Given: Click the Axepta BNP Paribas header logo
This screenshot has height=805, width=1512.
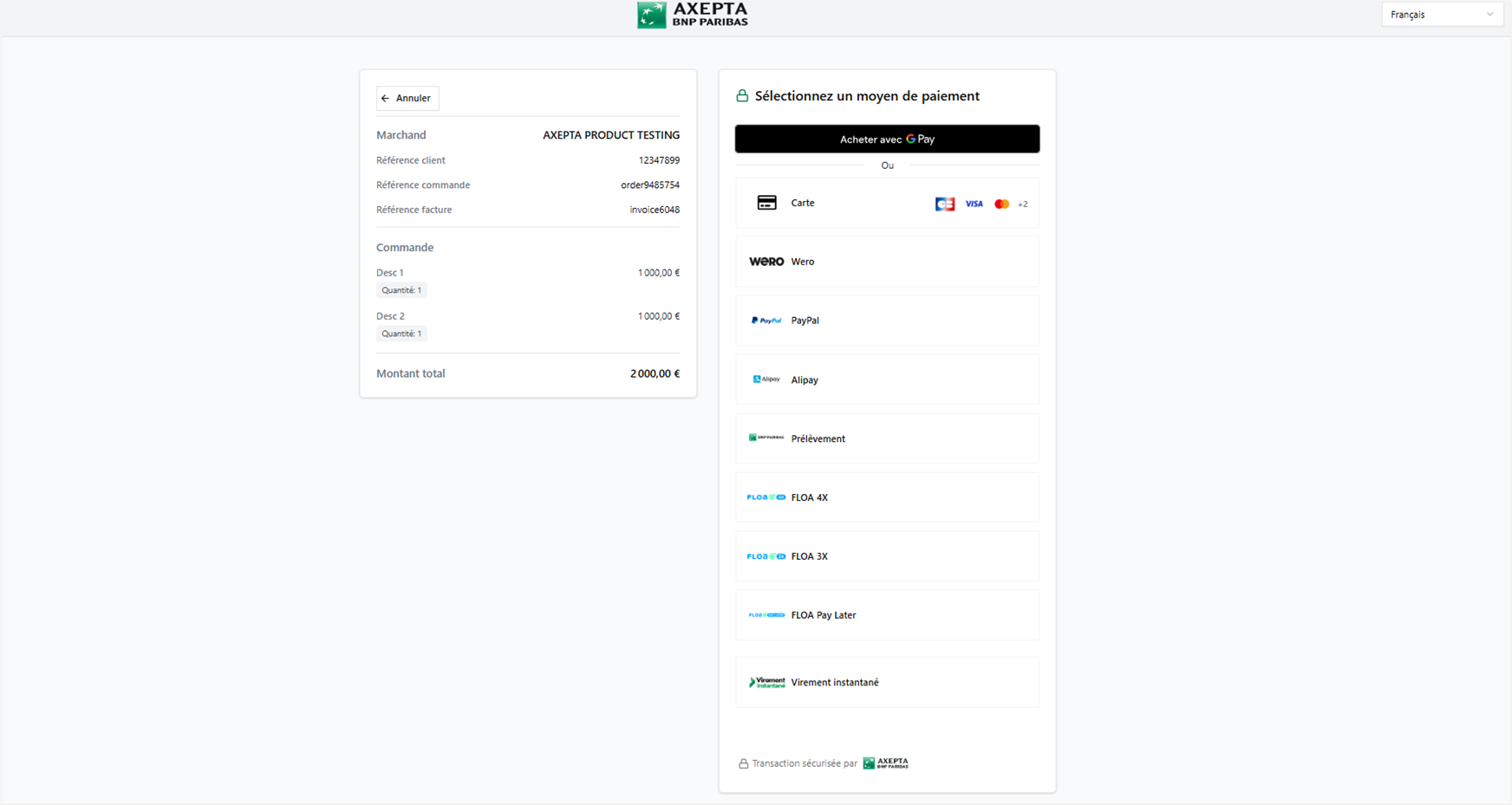Looking at the screenshot, I should pos(692,15).
